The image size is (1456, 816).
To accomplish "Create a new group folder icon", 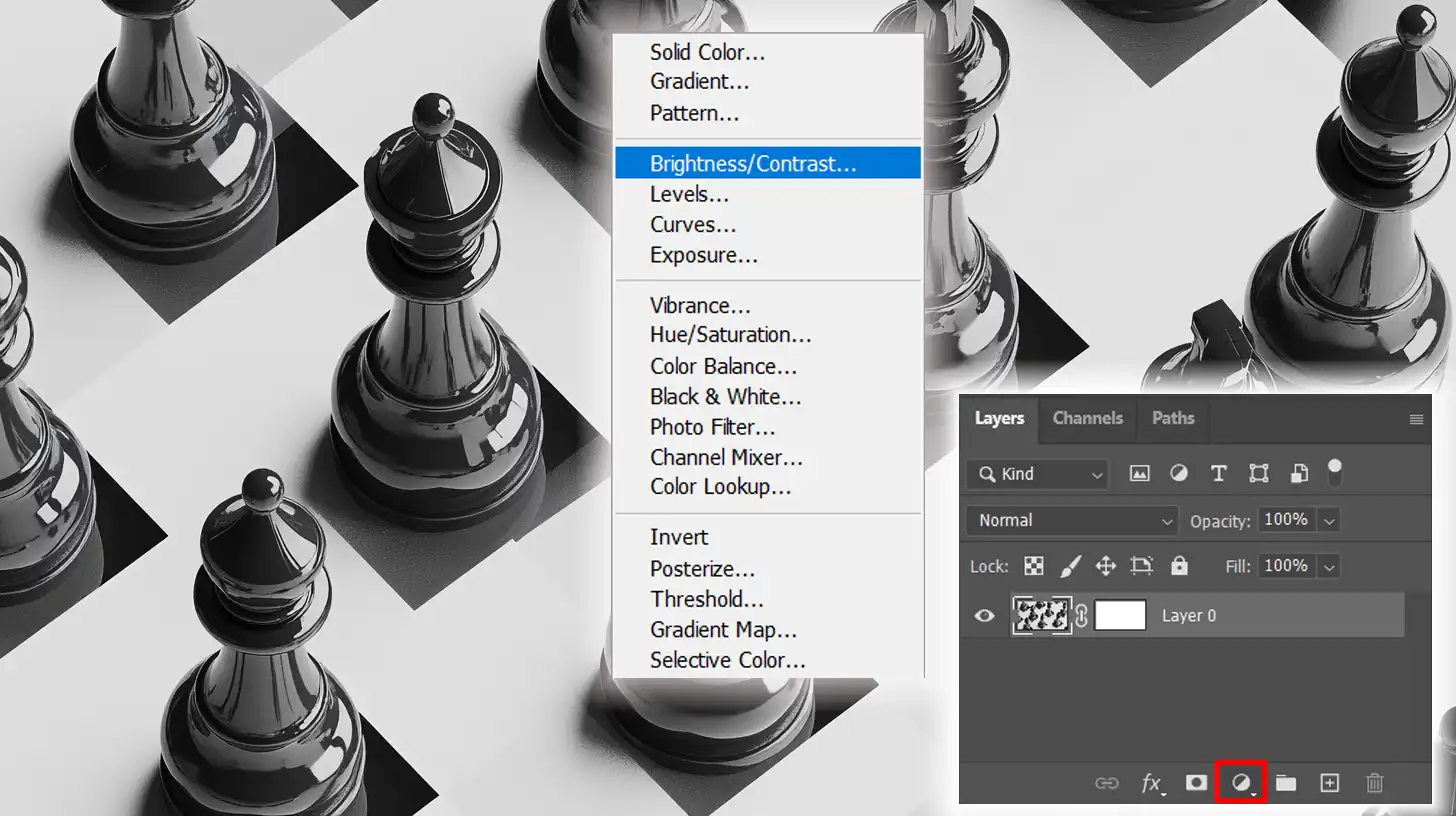I will click(x=1286, y=783).
